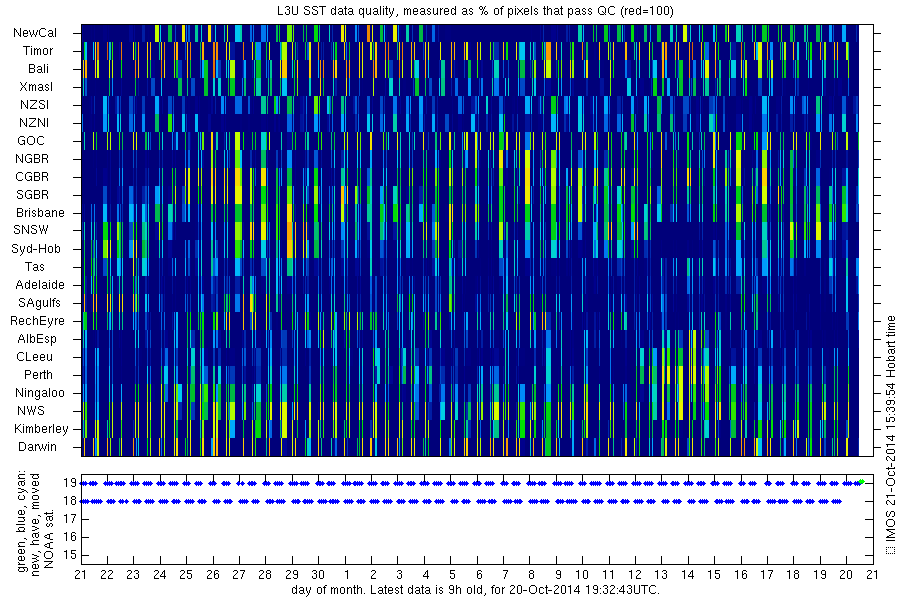The height and width of the screenshot is (600, 900).
Task: Click the 'green, blue, cyan' legend label
Action: click(22, 522)
